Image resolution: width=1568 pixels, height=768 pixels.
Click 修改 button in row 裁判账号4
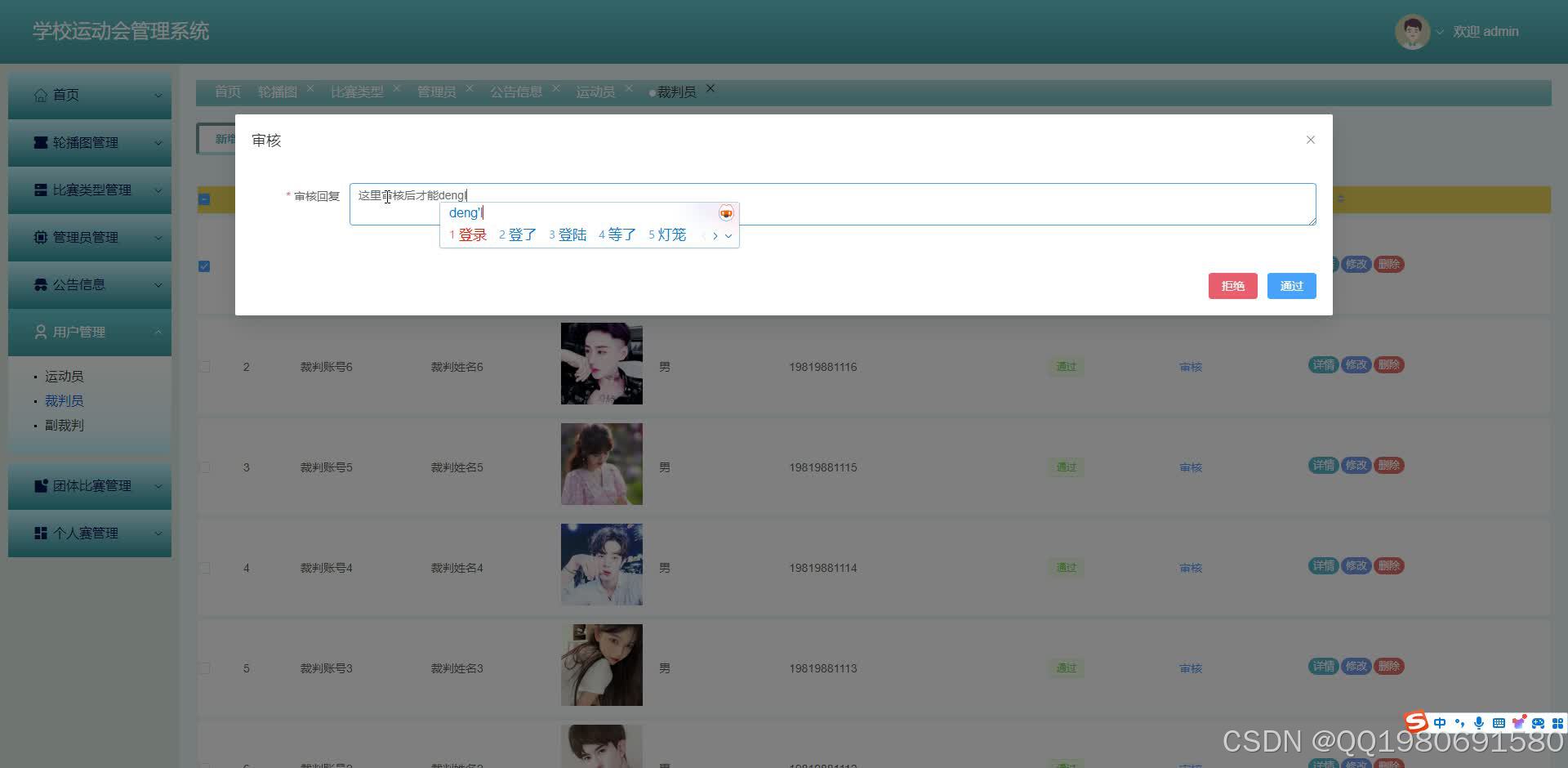[x=1356, y=565]
